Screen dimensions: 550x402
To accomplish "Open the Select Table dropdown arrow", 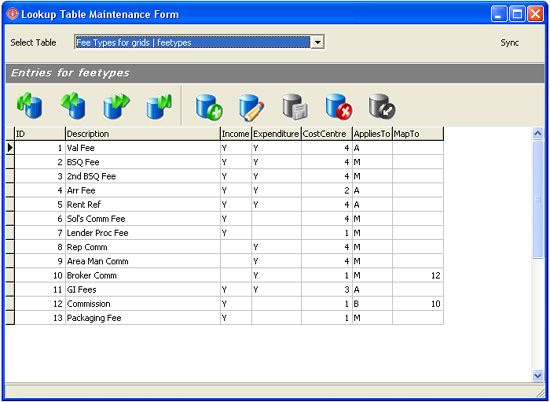I will click(317, 42).
